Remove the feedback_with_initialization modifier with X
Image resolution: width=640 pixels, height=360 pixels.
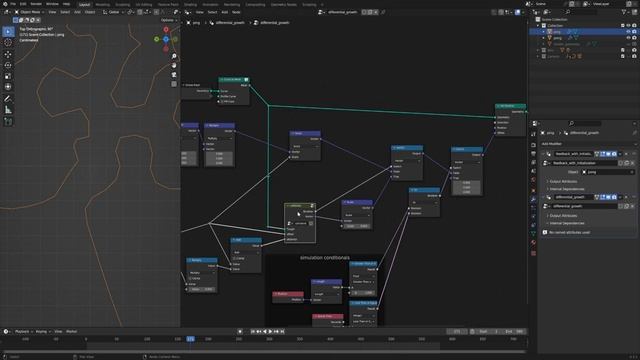626,154
